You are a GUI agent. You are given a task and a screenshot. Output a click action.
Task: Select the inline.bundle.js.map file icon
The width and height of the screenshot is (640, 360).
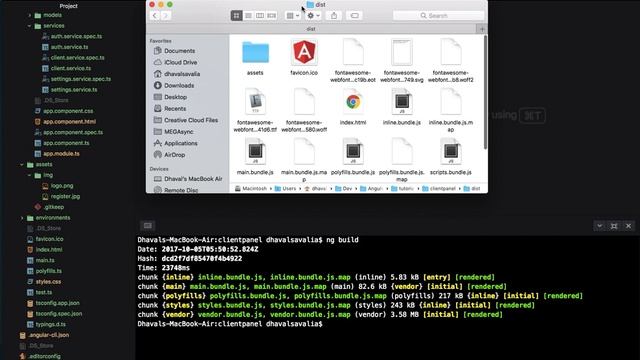pyautogui.click(x=451, y=102)
